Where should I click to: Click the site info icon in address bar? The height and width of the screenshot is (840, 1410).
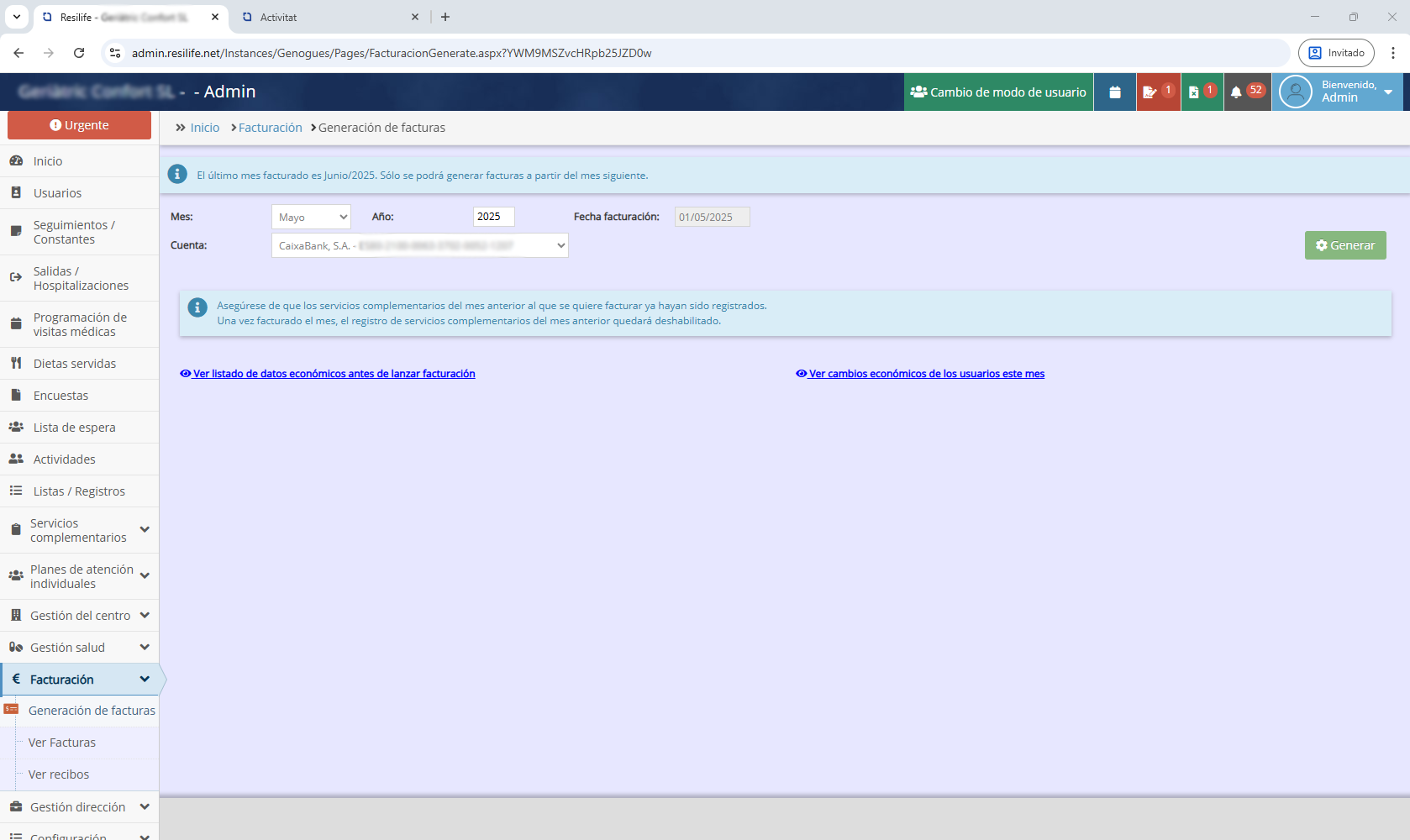click(x=115, y=53)
